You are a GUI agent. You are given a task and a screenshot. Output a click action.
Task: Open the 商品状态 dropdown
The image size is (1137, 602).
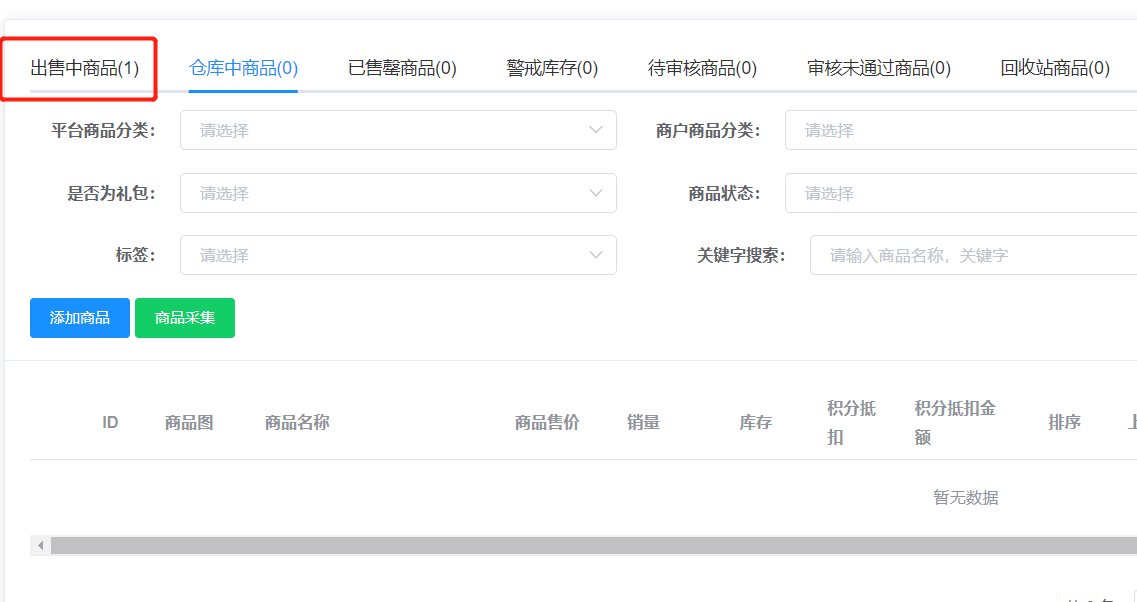click(x=960, y=193)
